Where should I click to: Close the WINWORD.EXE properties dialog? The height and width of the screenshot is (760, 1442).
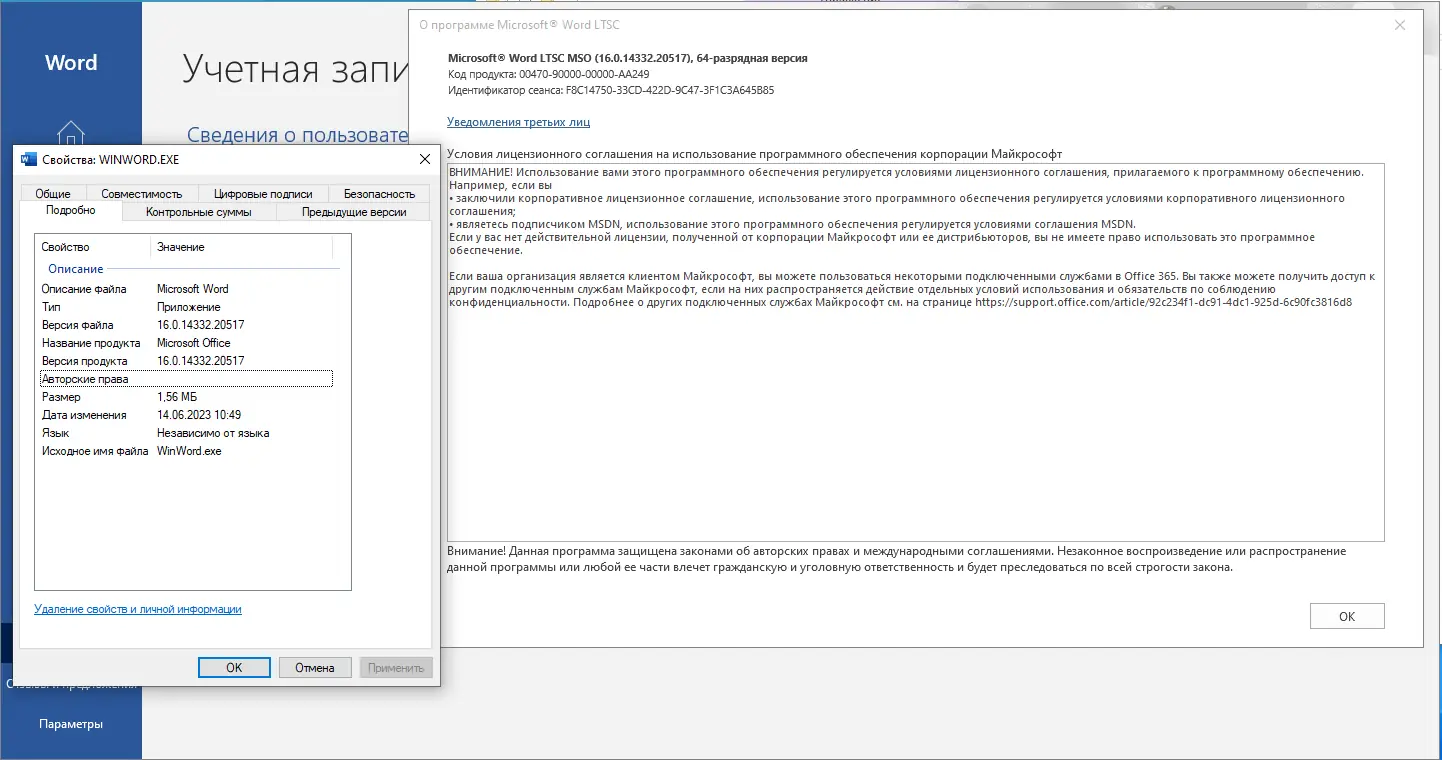(x=425, y=159)
